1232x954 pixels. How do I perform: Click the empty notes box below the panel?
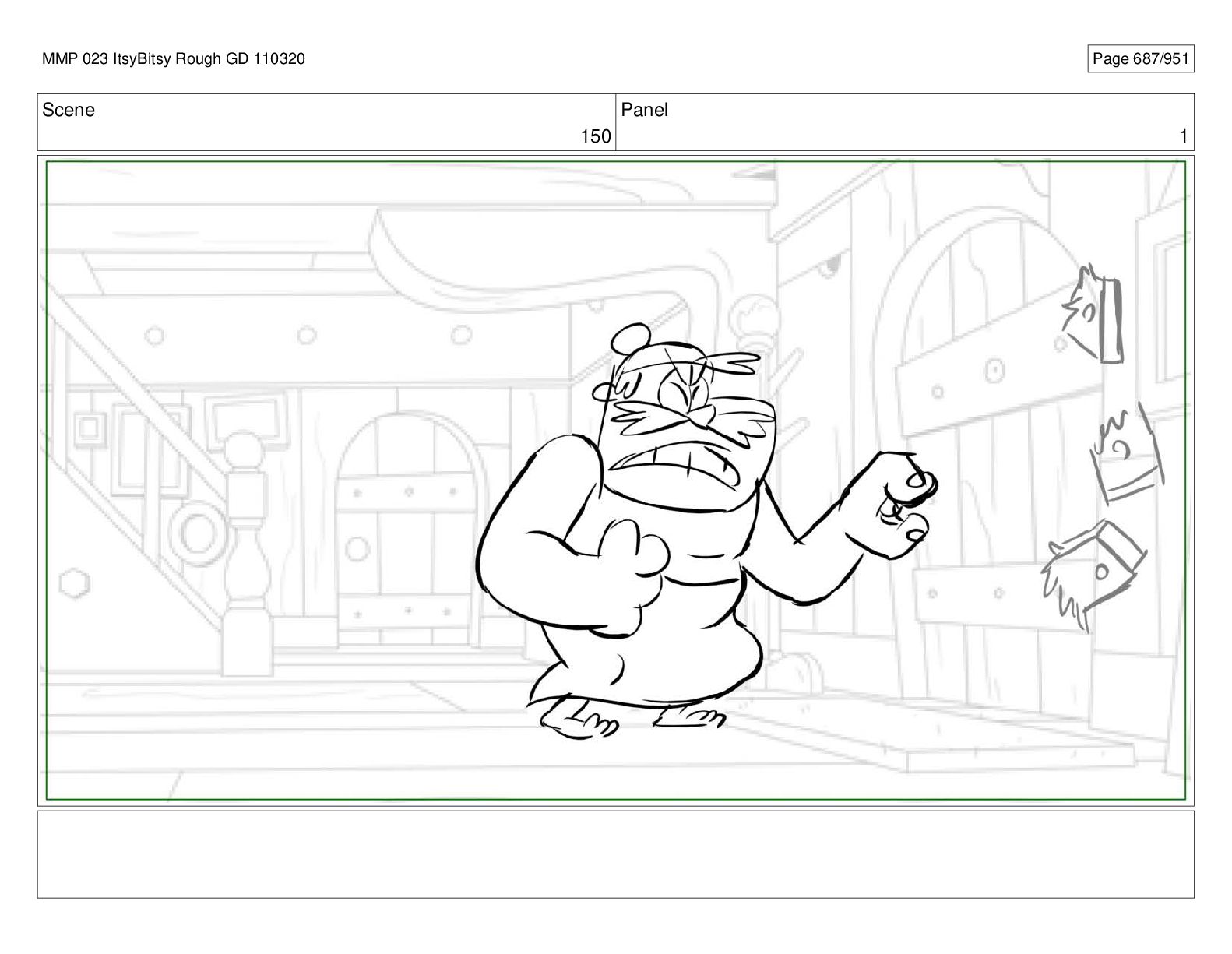coord(615,854)
